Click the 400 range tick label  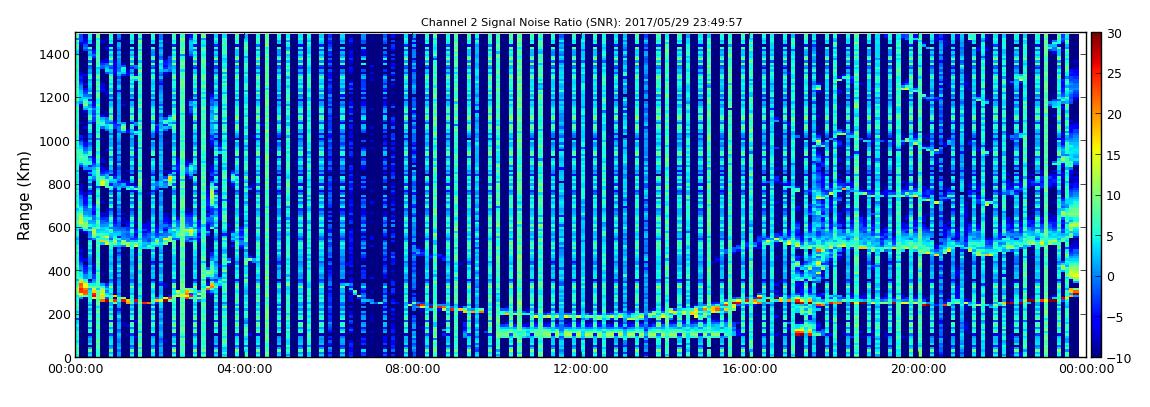[60, 271]
